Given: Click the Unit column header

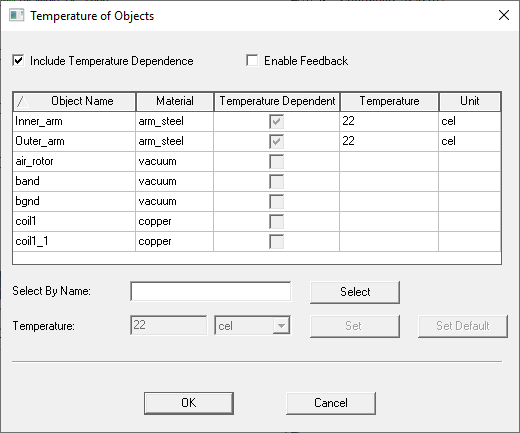Looking at the screenshot, I should (x=470, y=101).
